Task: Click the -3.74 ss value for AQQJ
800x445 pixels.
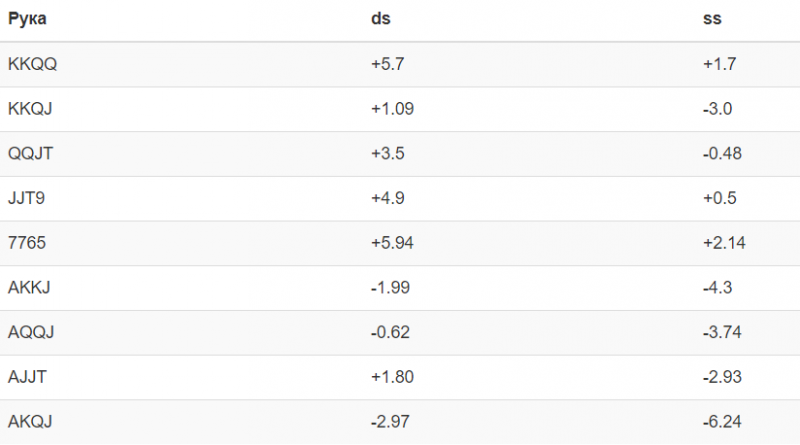Action: (722, 332)
